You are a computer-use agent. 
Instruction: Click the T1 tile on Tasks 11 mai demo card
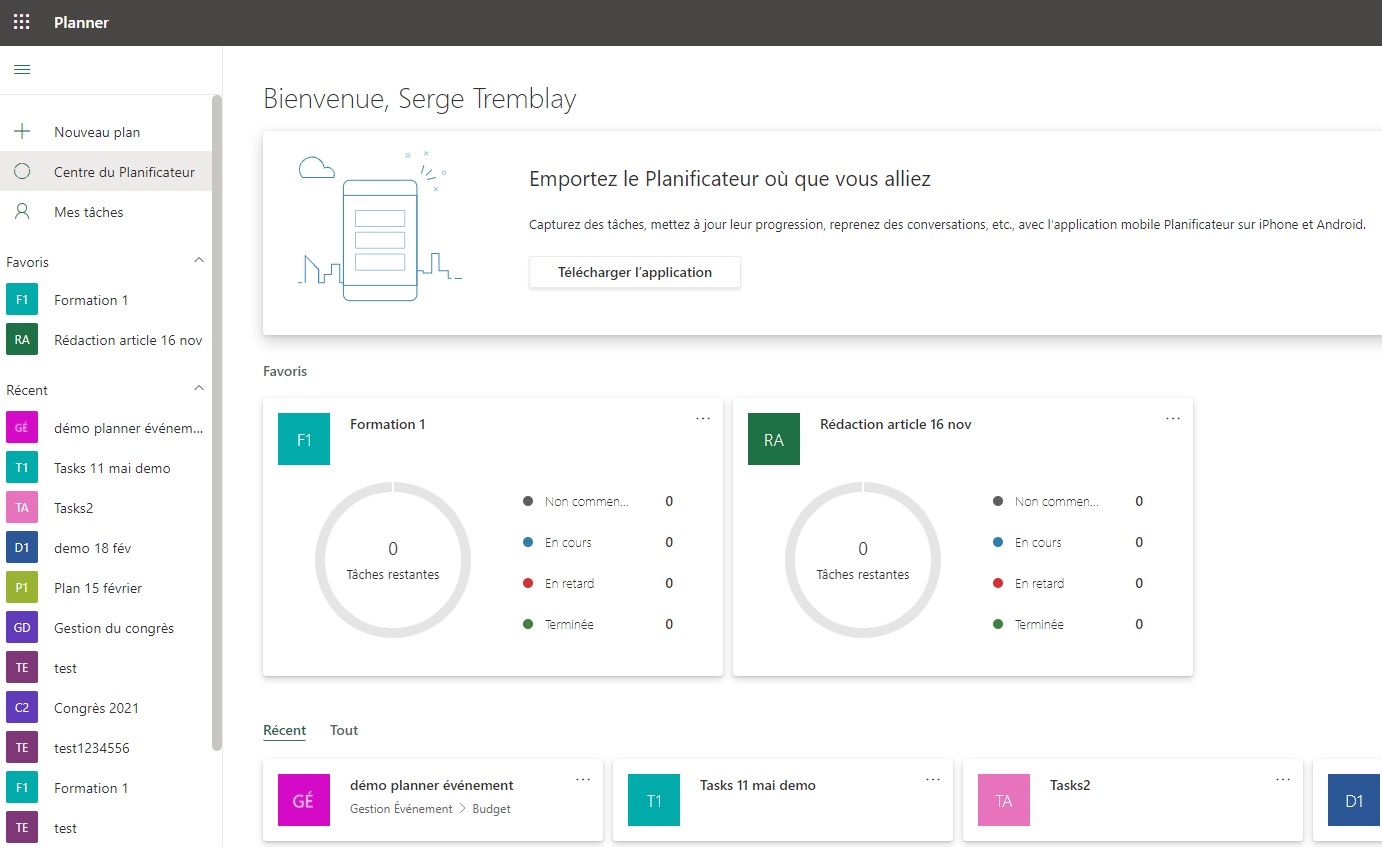(654, 800)
